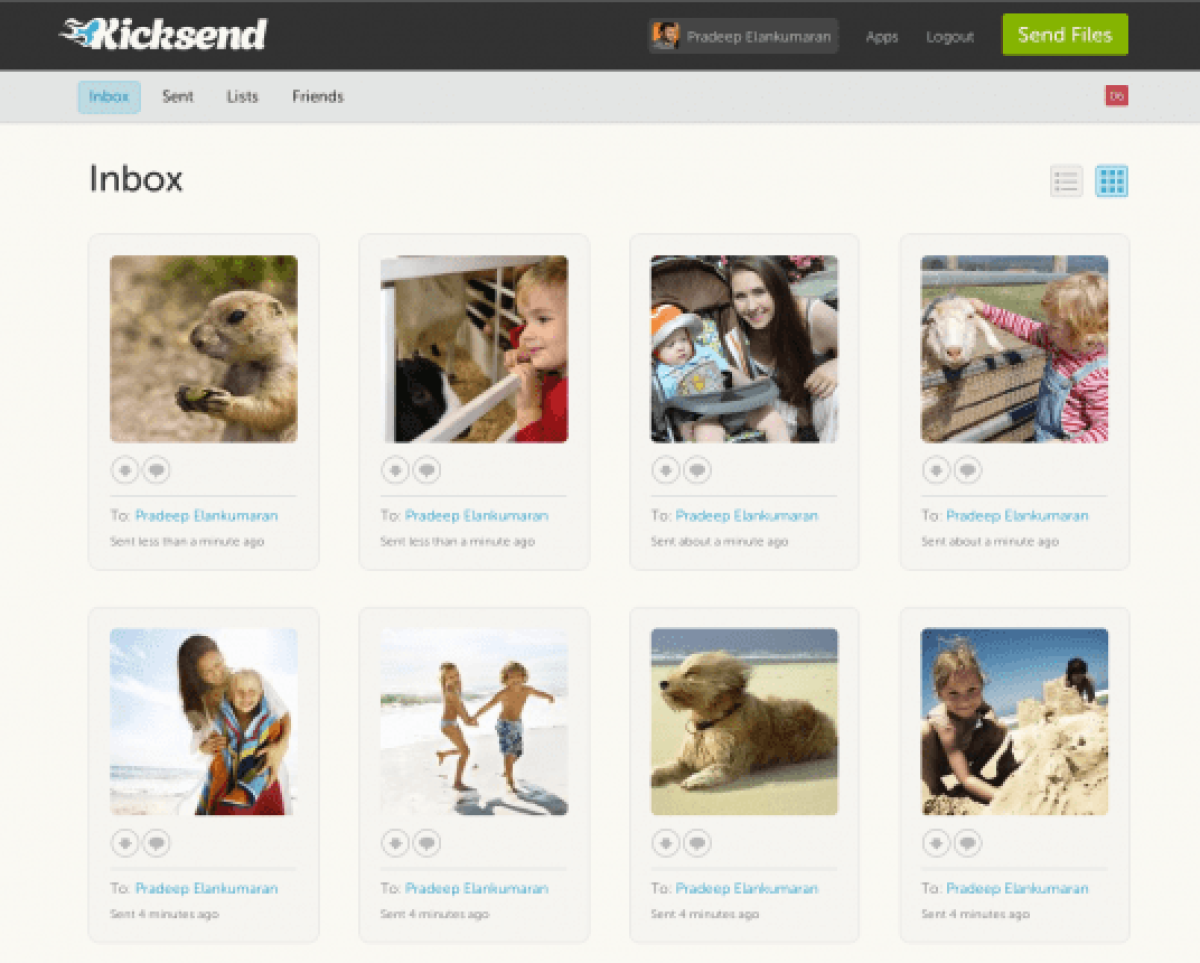Open the golden dog on beach thumbnail

click(x=744, y=721)
